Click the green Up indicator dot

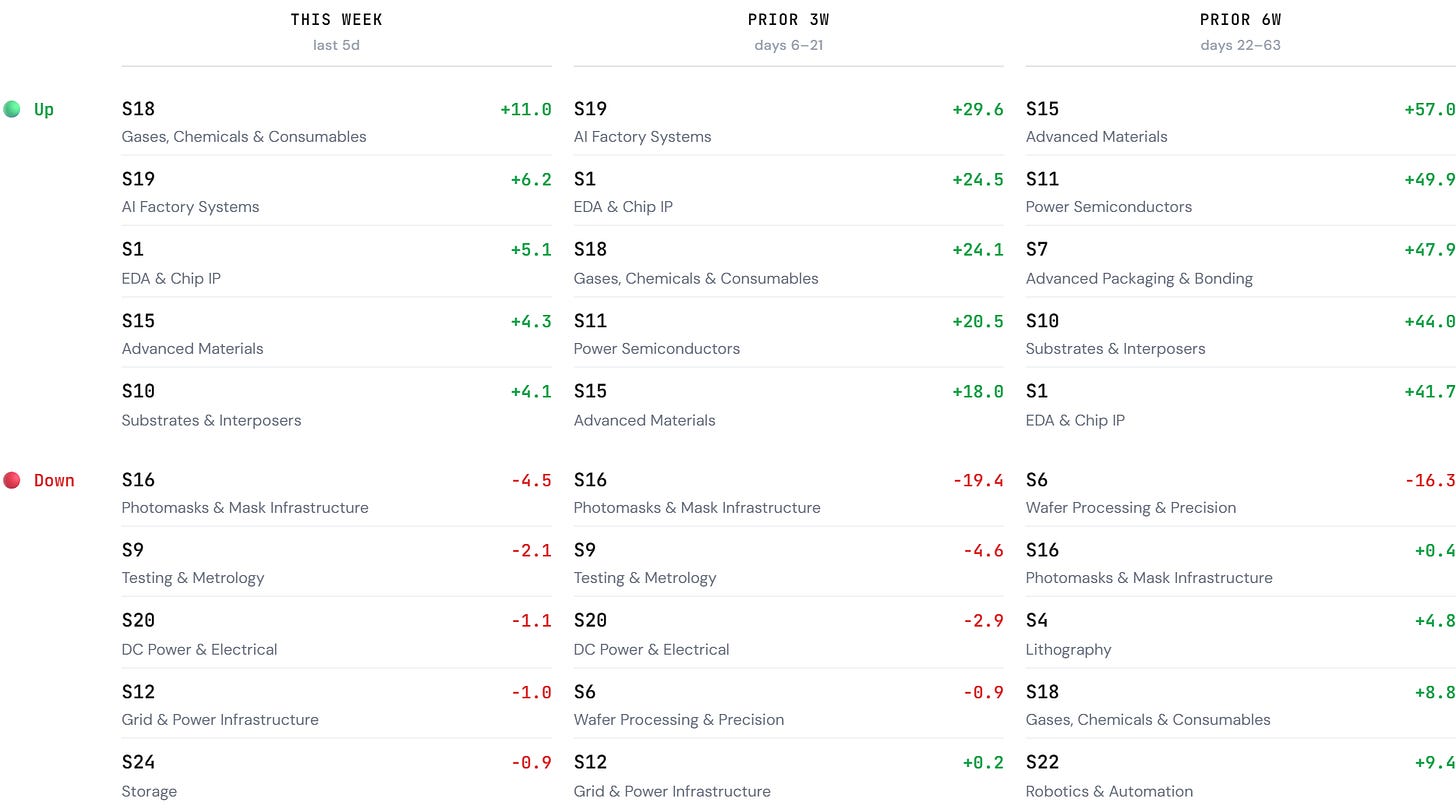(12, 109)
